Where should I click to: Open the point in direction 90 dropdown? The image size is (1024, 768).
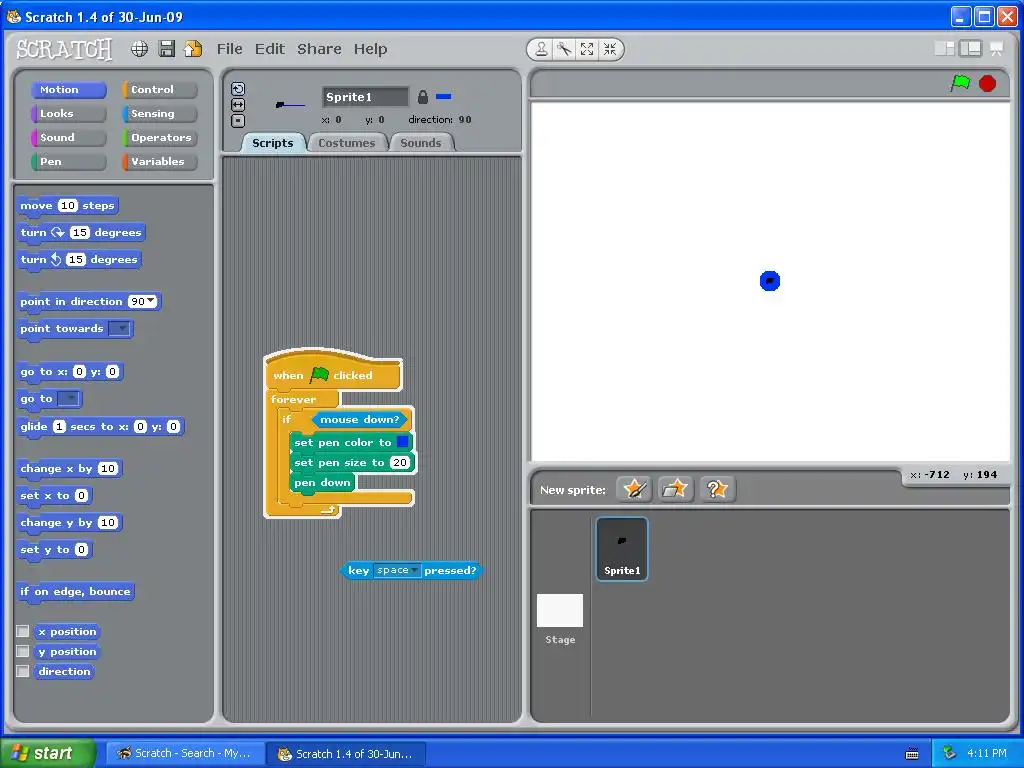click(152, 300)
